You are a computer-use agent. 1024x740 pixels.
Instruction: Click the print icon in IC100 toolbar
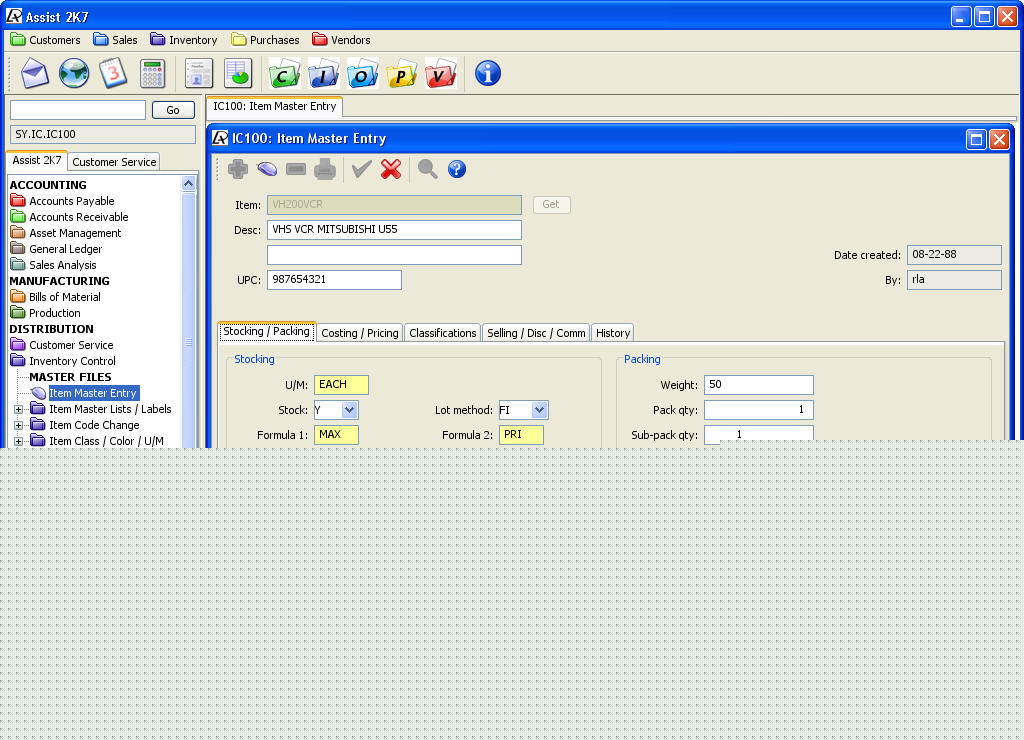point(325,169)
